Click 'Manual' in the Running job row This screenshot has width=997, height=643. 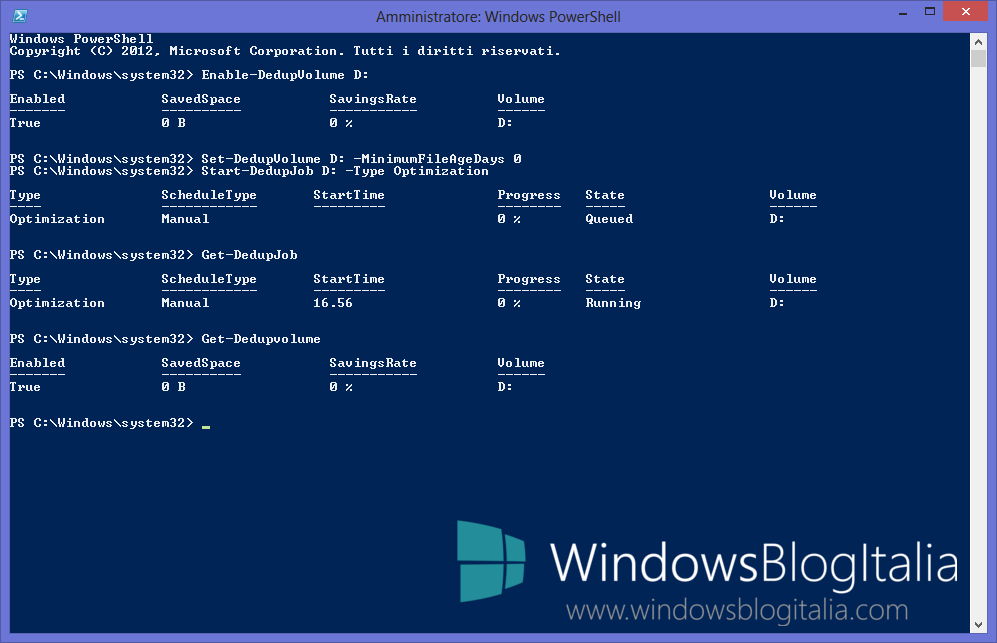[x=185, y=303]
